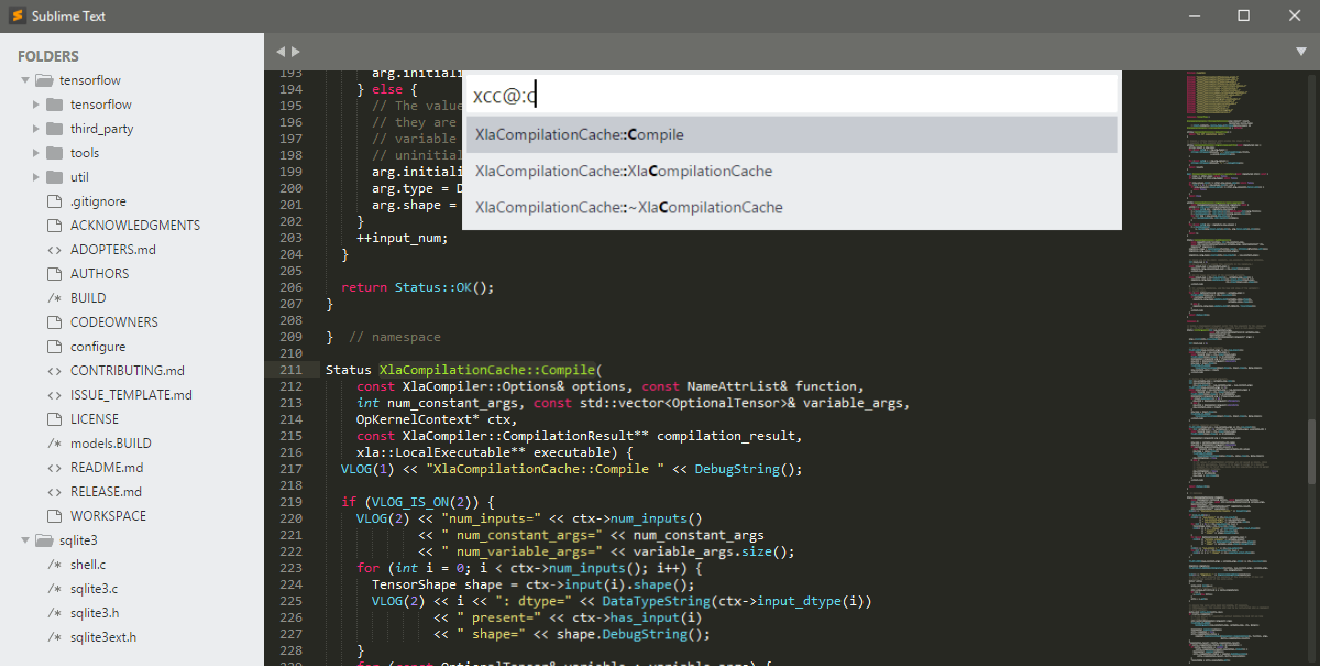Screen dimensions: 1320x666
Task: Click the sqlite3ext.h source file icon
Action: coord(55,637)
